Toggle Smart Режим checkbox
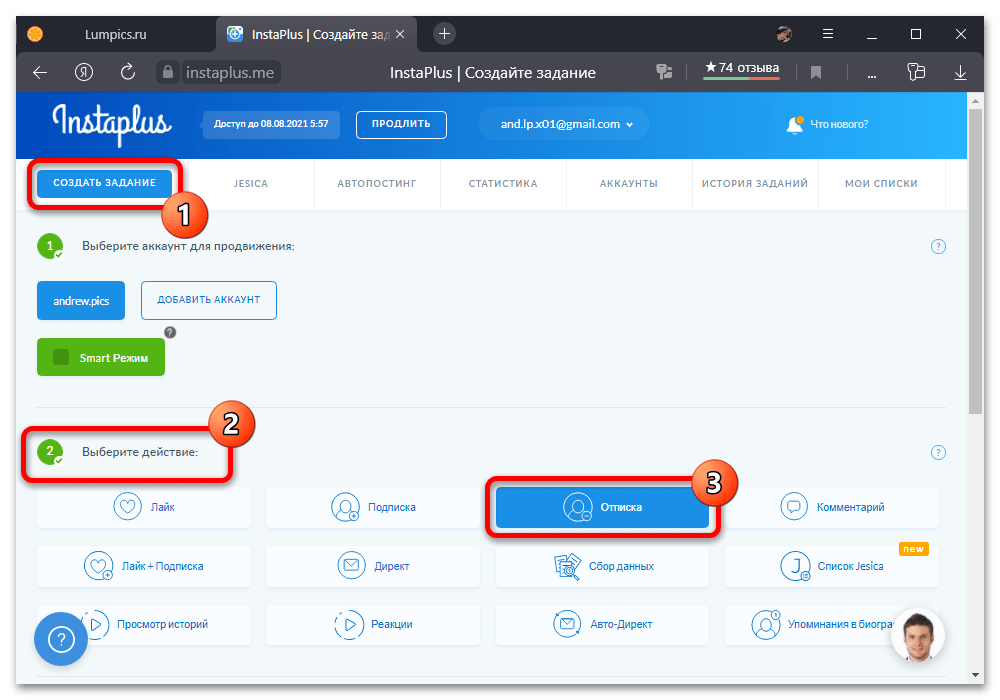 point(61,357)
